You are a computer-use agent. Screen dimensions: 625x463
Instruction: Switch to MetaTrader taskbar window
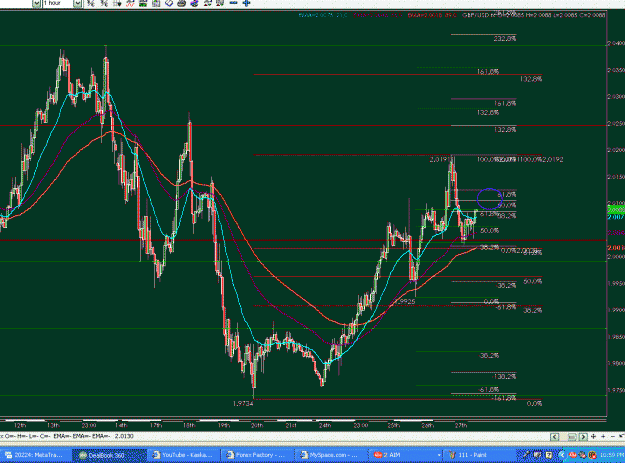coord(36,455)
